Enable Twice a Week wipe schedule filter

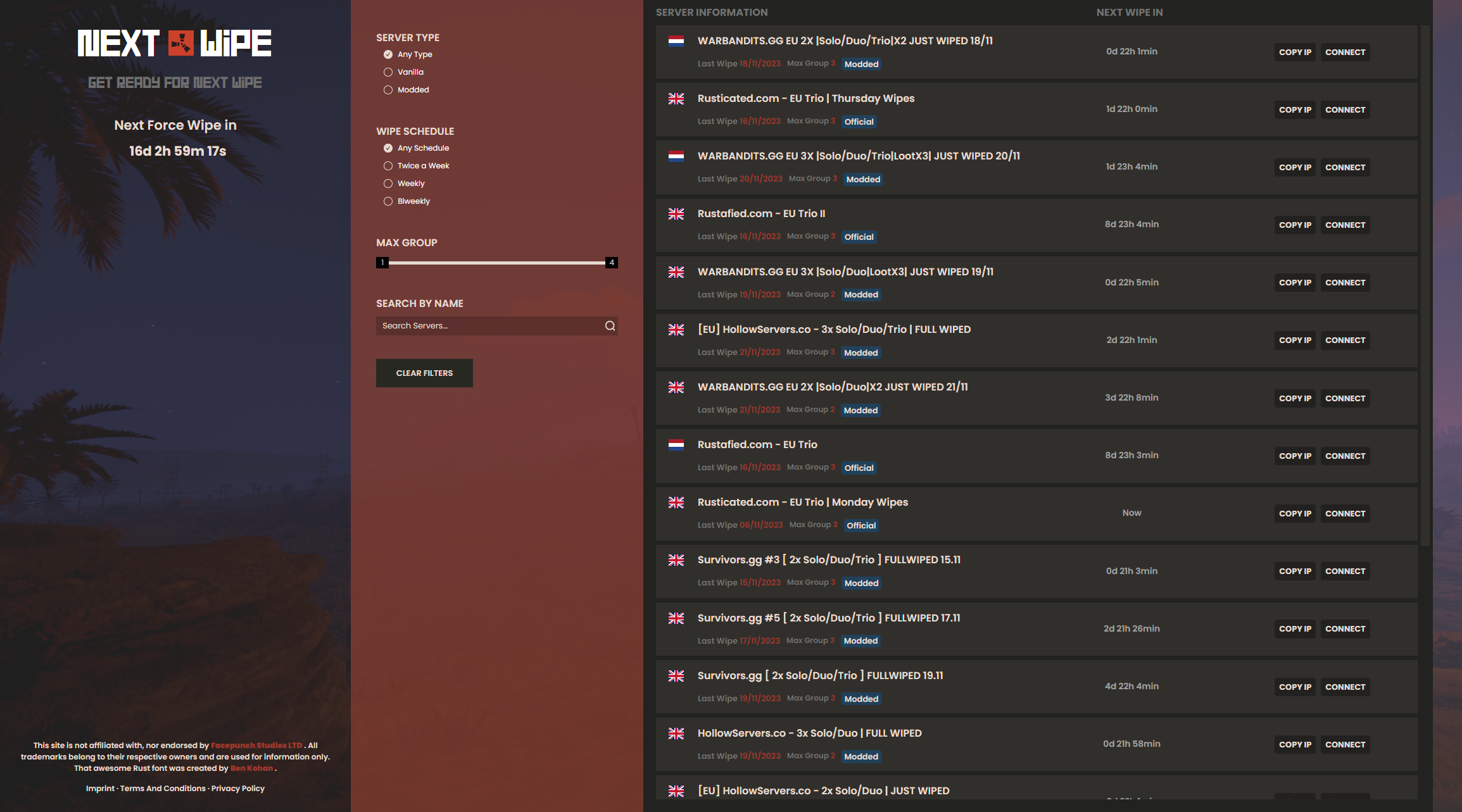tap(388, 165)
